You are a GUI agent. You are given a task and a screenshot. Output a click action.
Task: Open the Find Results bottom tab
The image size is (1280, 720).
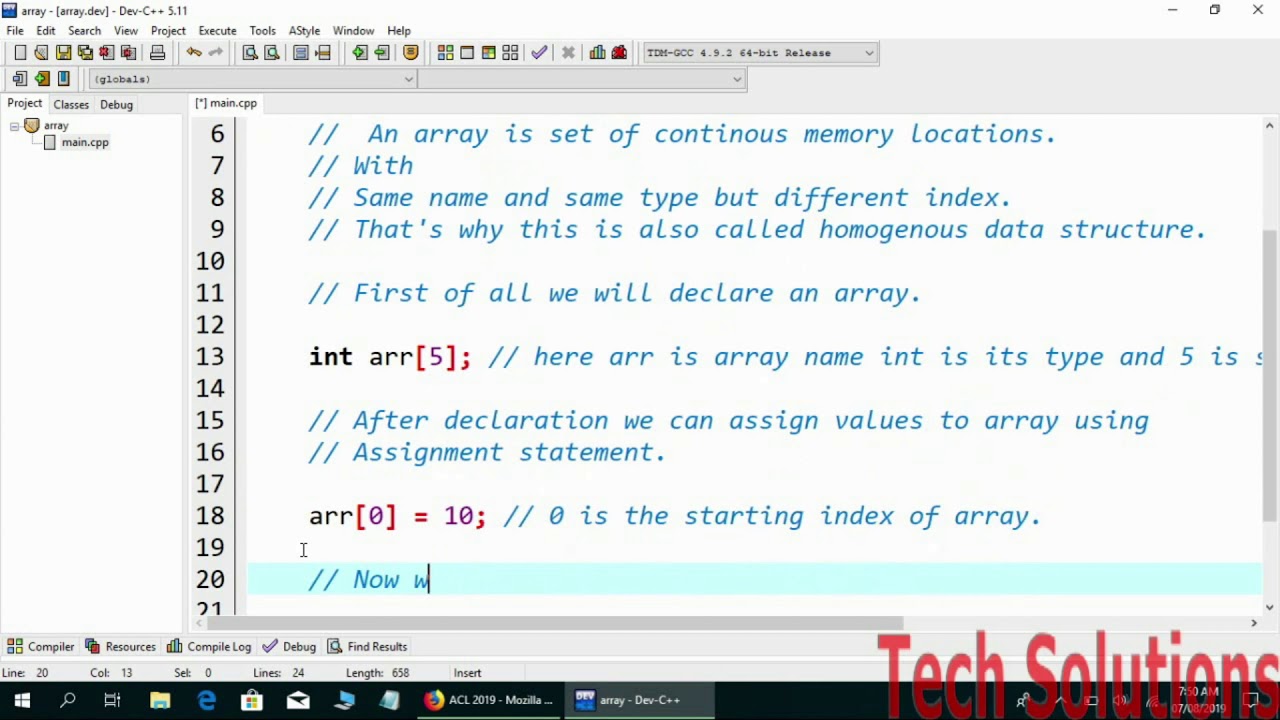click(x=367, y=647)
